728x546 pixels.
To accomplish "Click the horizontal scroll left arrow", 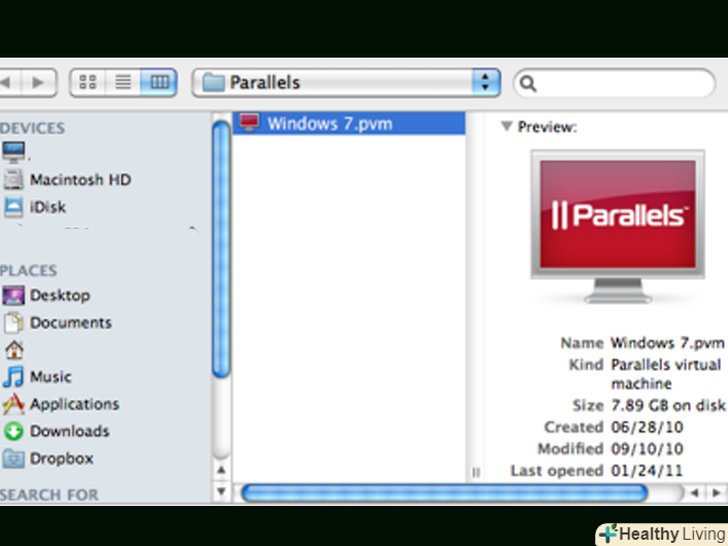I will [695, 493].
